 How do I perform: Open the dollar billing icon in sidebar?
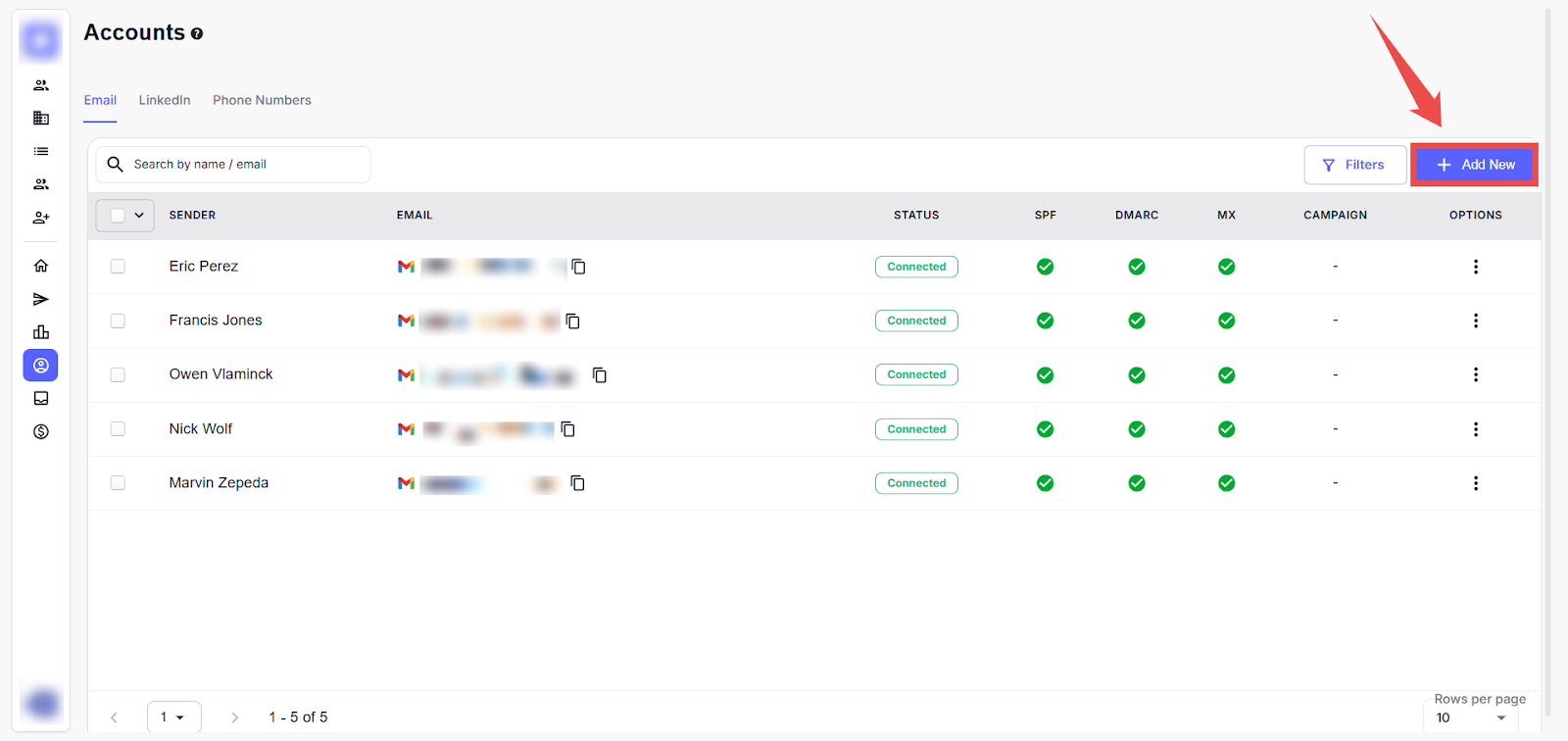(41, 432)
